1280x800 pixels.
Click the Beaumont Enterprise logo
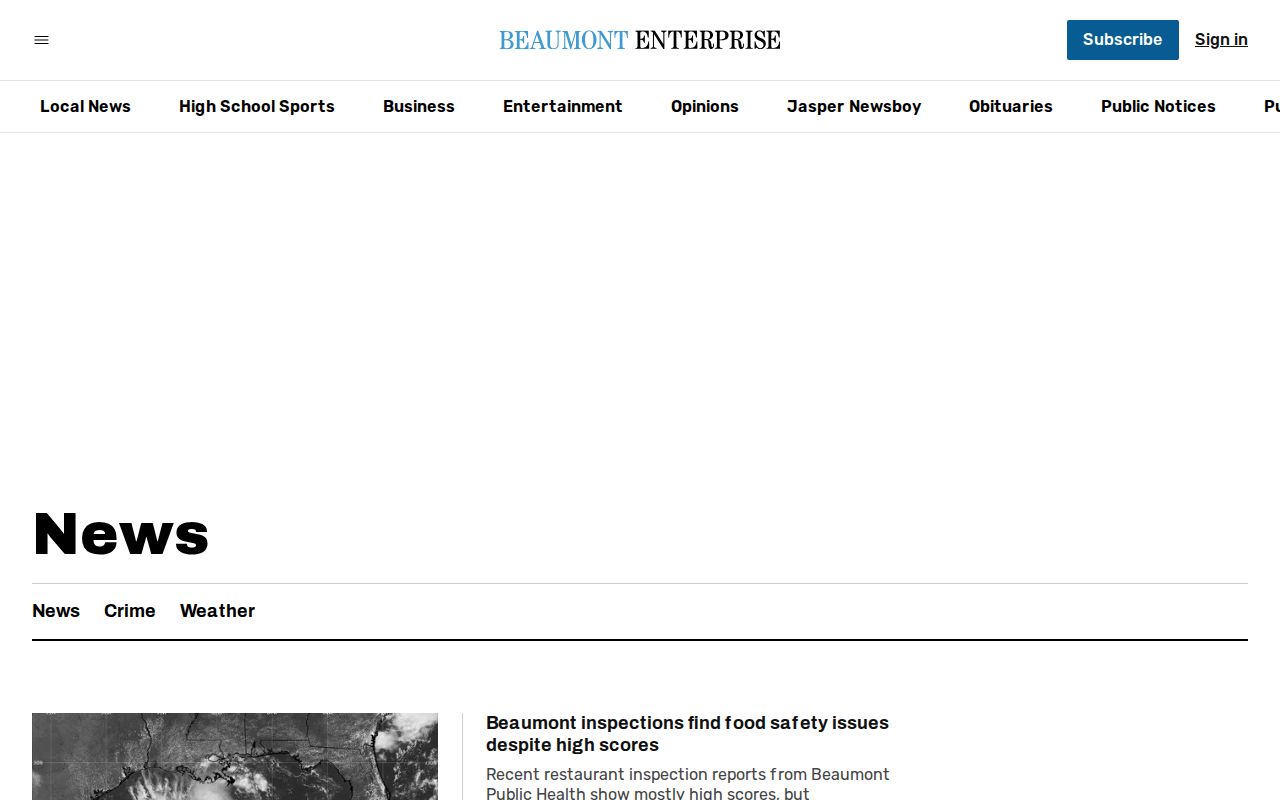(x=640, y=40)
